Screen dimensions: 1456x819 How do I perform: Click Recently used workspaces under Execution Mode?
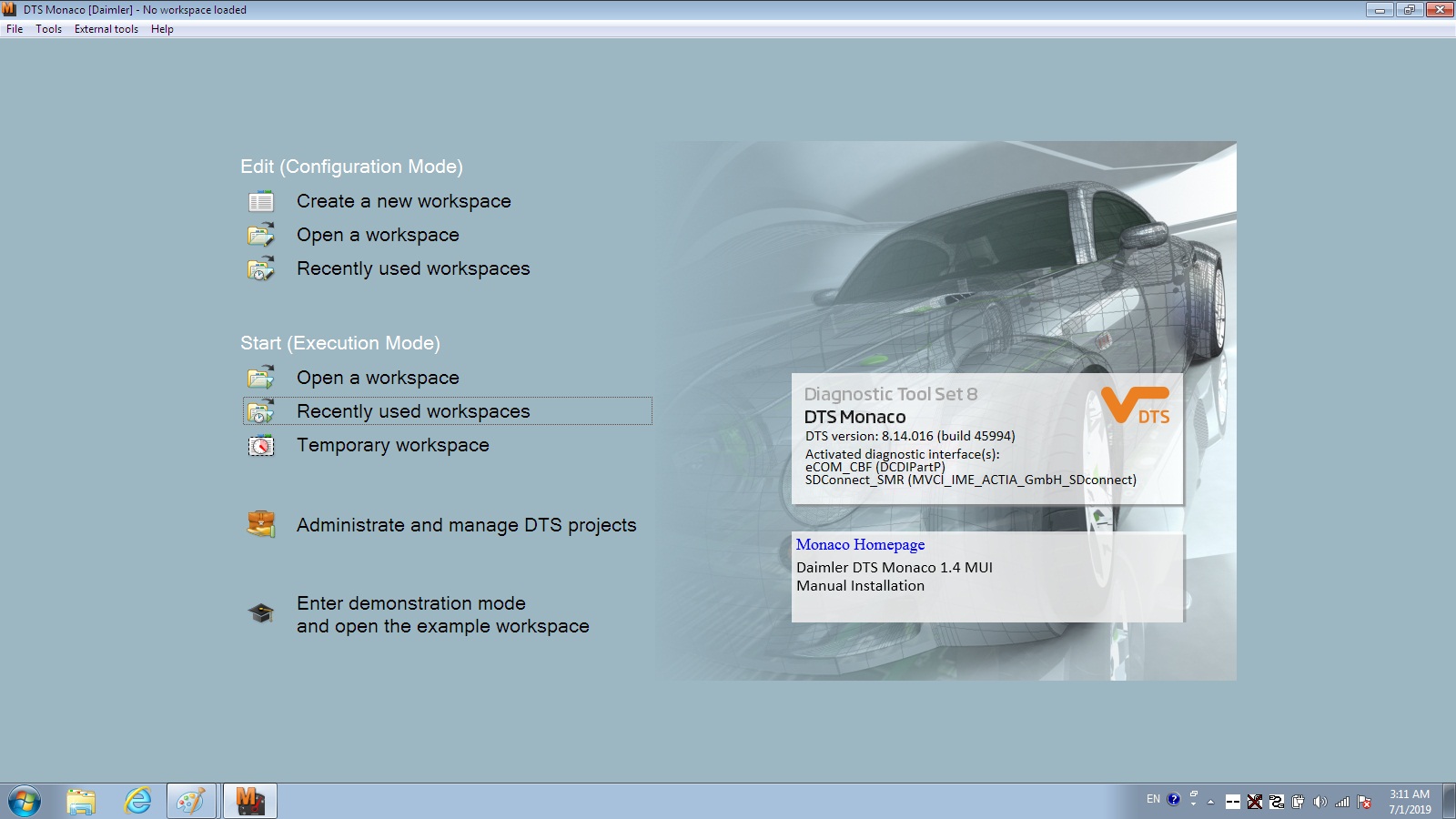point(413,411)
